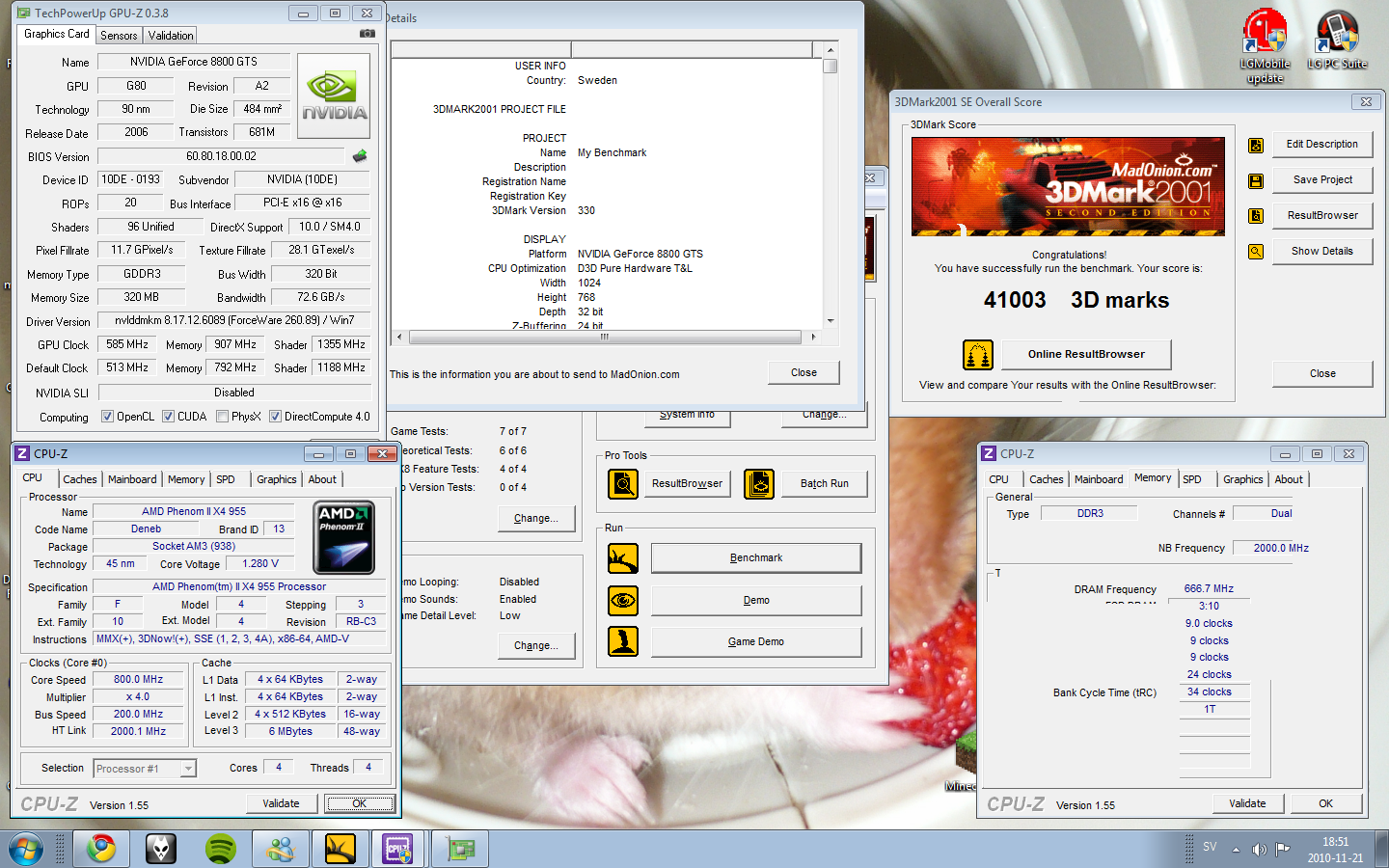Click the Change button under Demo Sounds options
The height and width of the screenshot is (868, 1389).
point(535,645)
